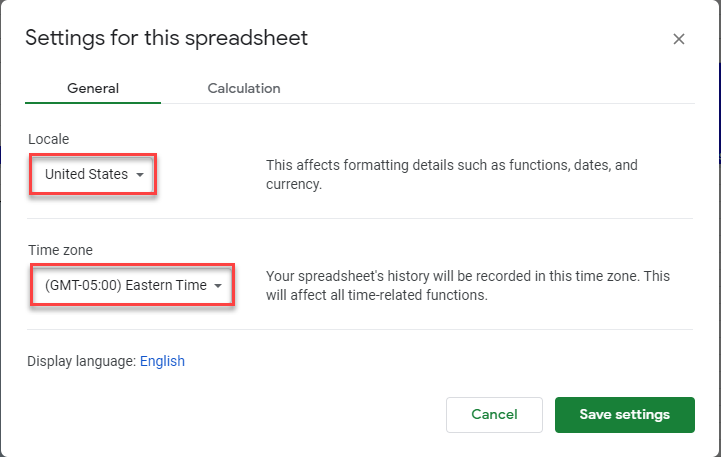The height and width of the screenshot is (457, 721).
Task: Click the arrow beside United States
Action: coord(141,175)
